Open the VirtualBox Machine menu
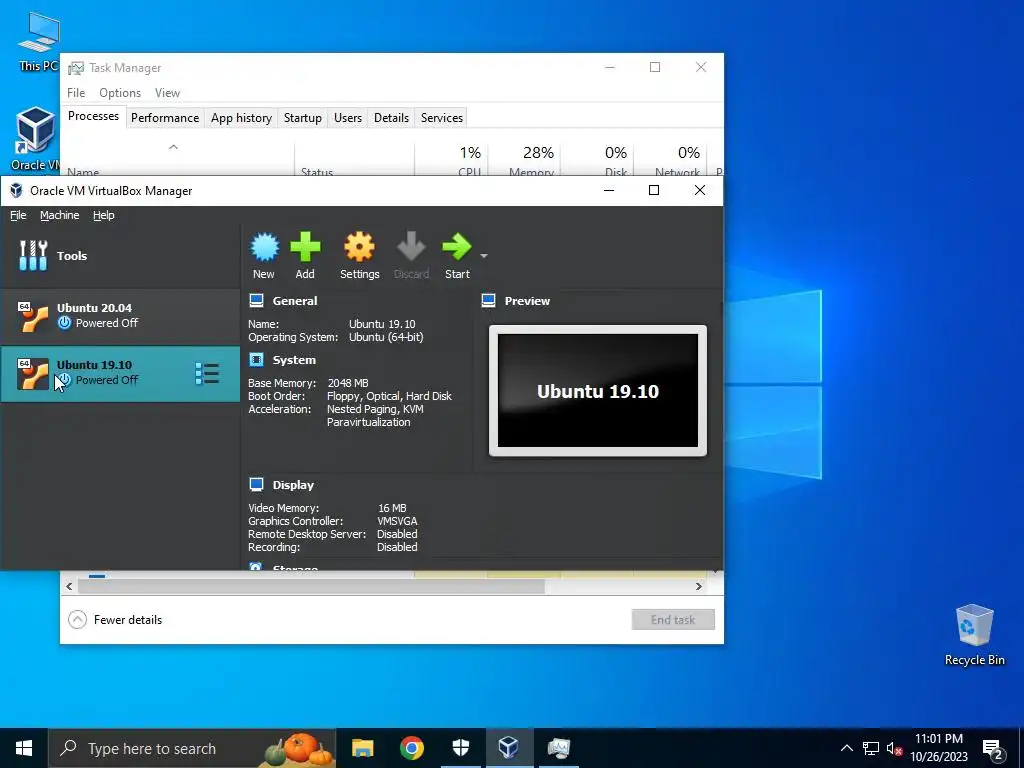 pos(59,215)
